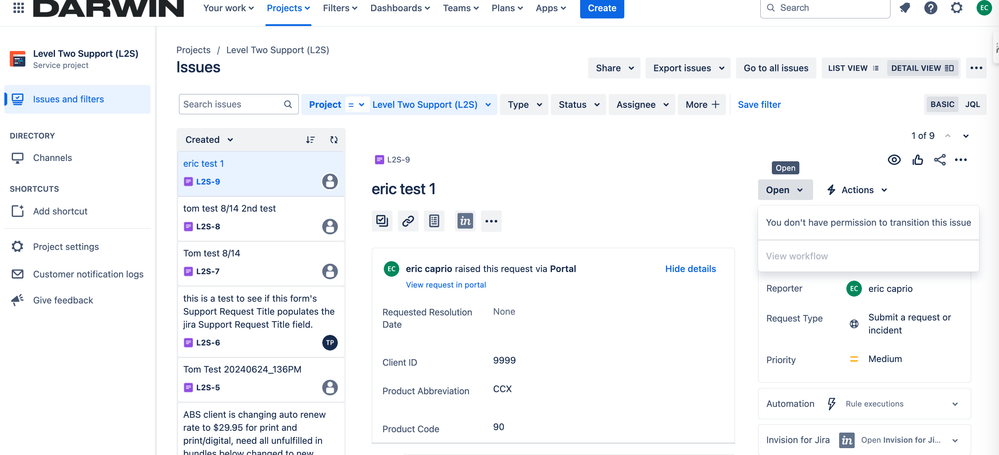Click Save filter link

(x=759, y=105)
